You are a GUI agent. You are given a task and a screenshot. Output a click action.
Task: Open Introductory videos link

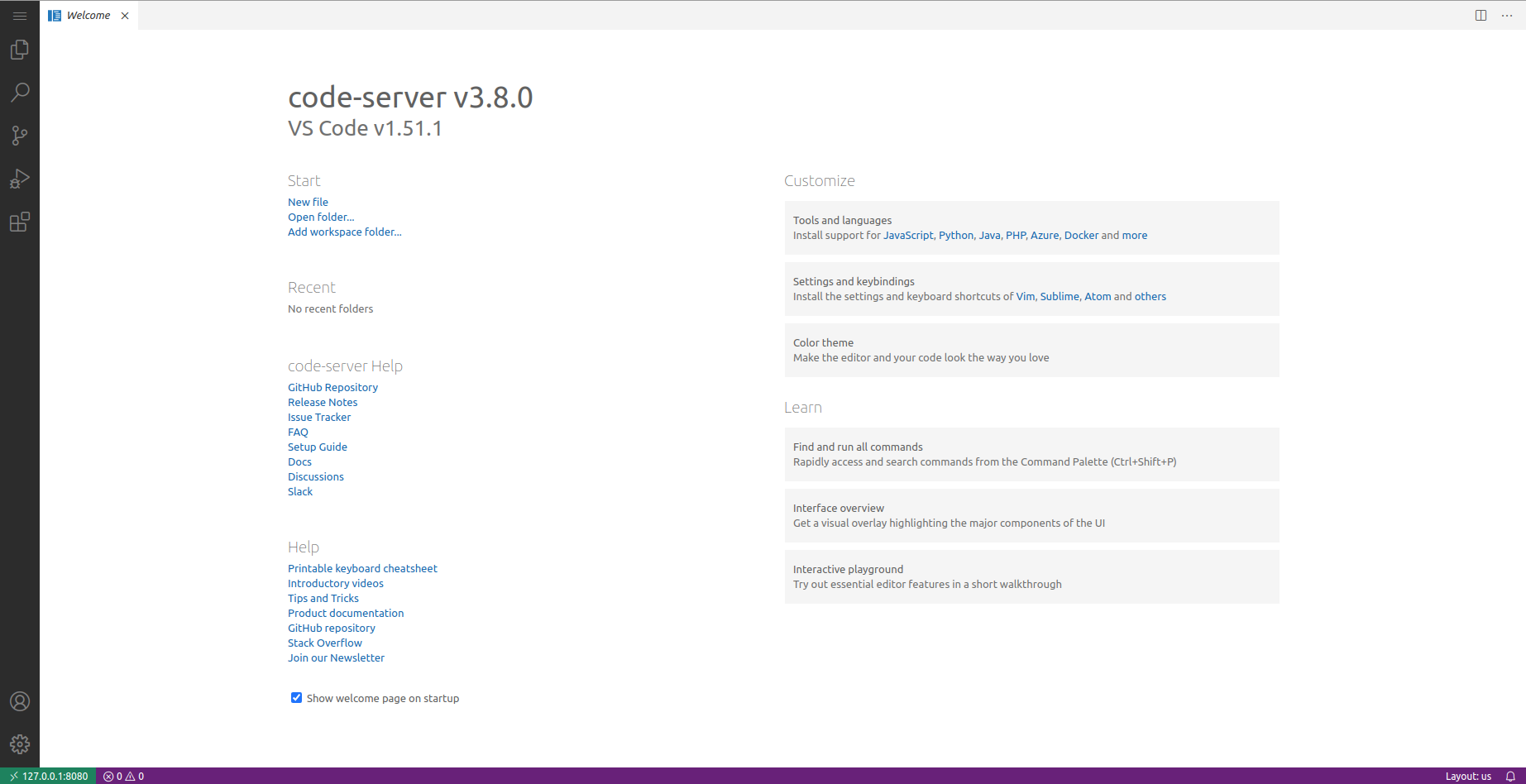click(x=336, y=583)
